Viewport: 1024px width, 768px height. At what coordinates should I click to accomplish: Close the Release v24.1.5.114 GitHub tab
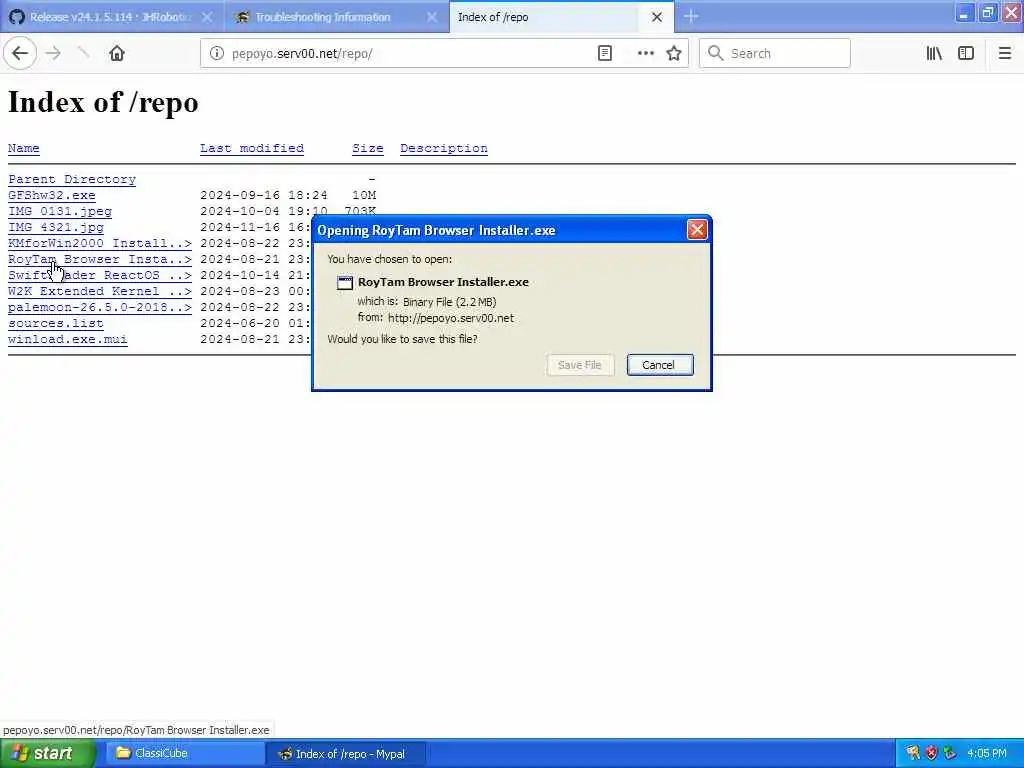[x=207, y=17]
